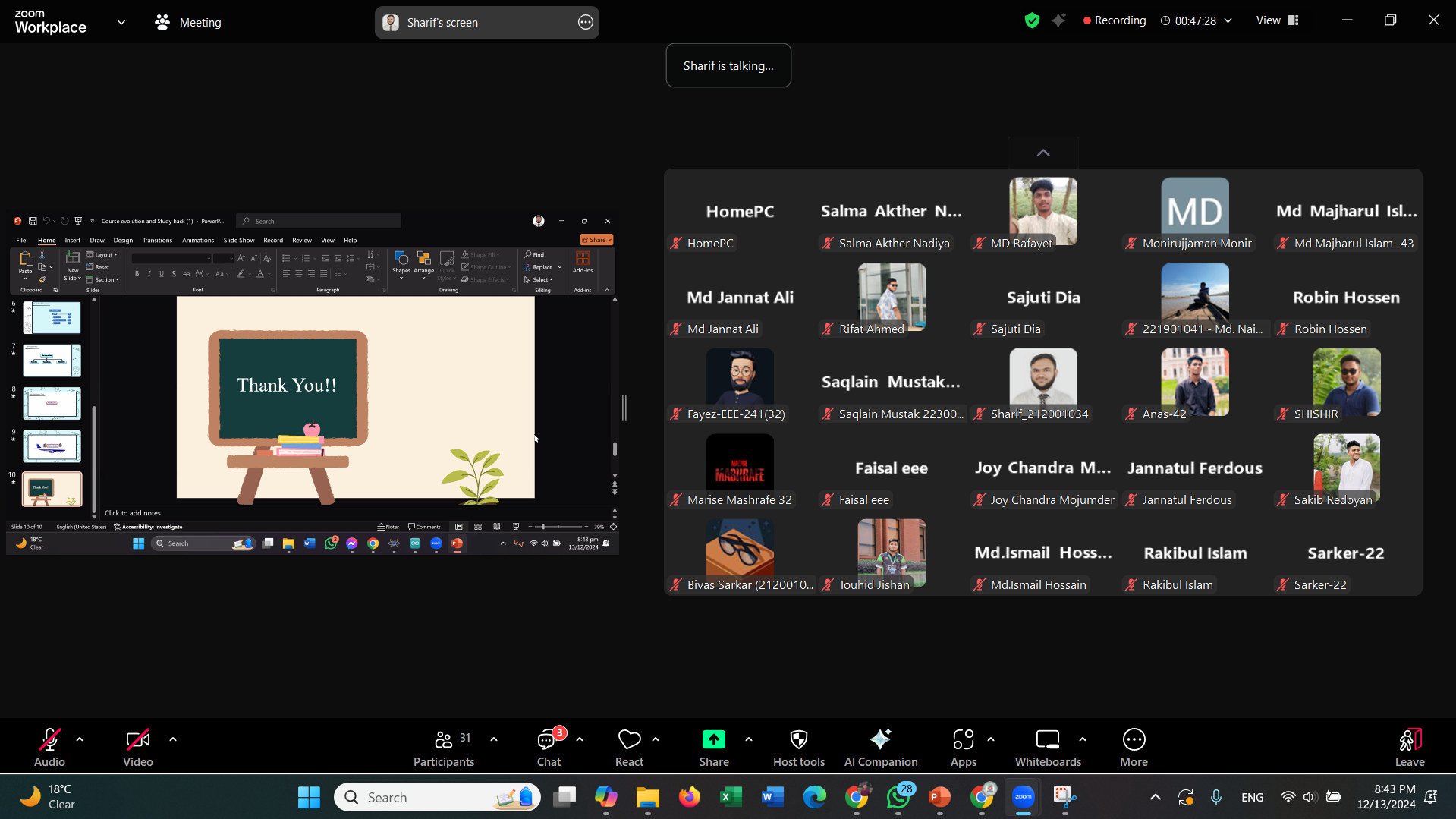Viewport: 1456px width, 819px height.
Task: Expand the View layout menu
Action: pos(1278,20)
